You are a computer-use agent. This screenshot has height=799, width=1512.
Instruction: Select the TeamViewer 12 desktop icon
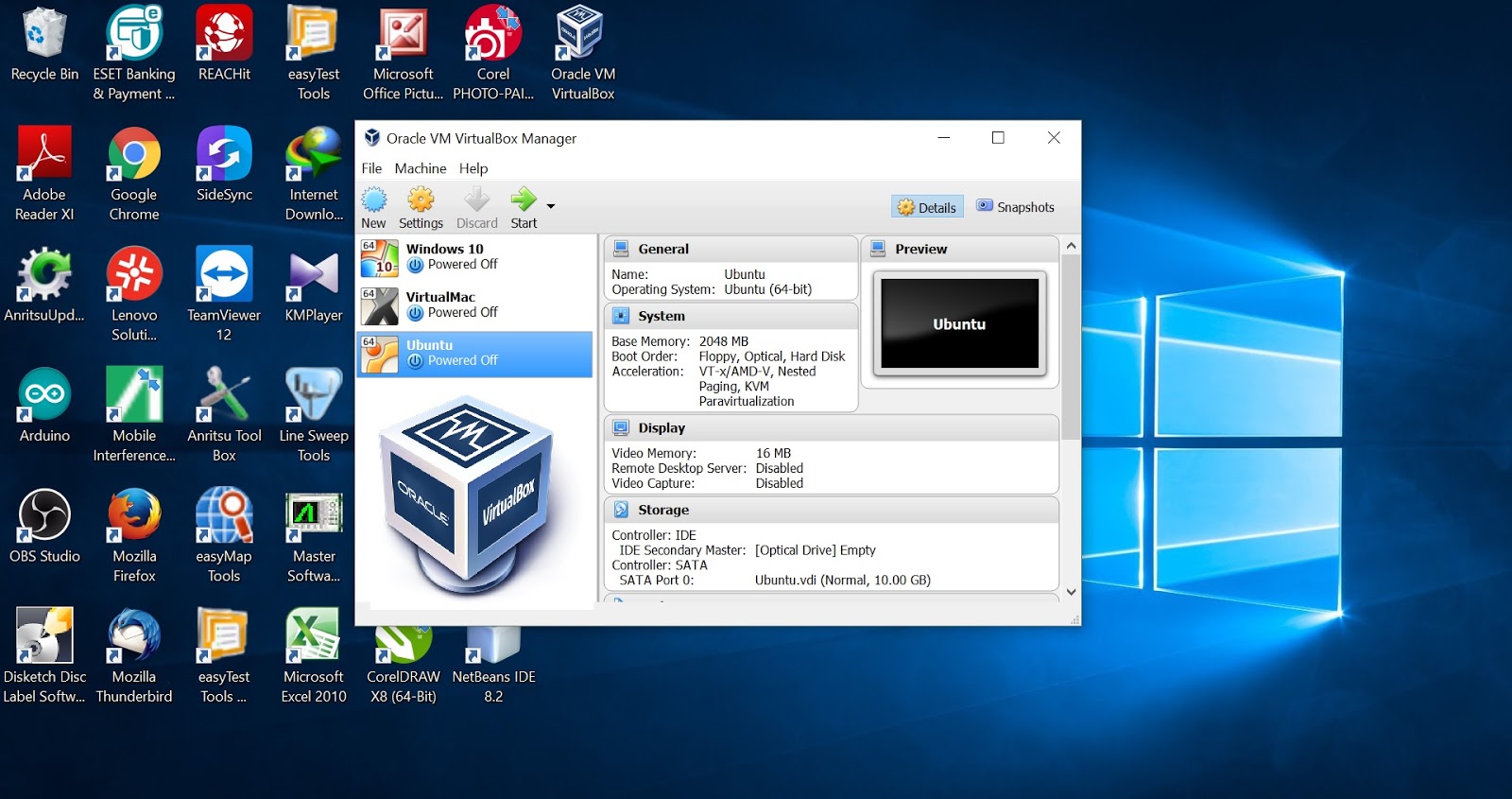pos(224,294)
